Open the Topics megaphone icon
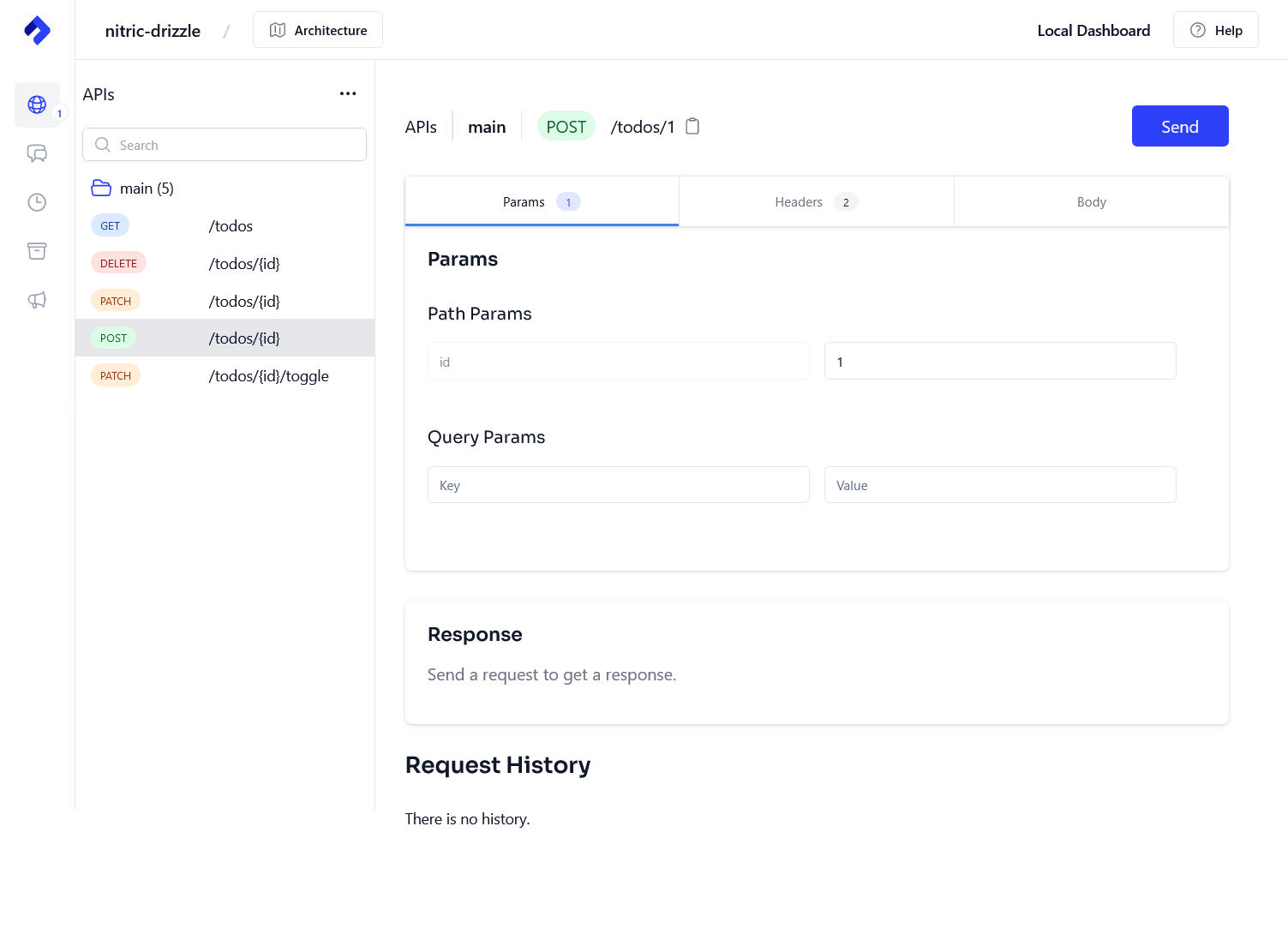Image resolution: width=1288 pixels, height=934 pixels. 37,300
